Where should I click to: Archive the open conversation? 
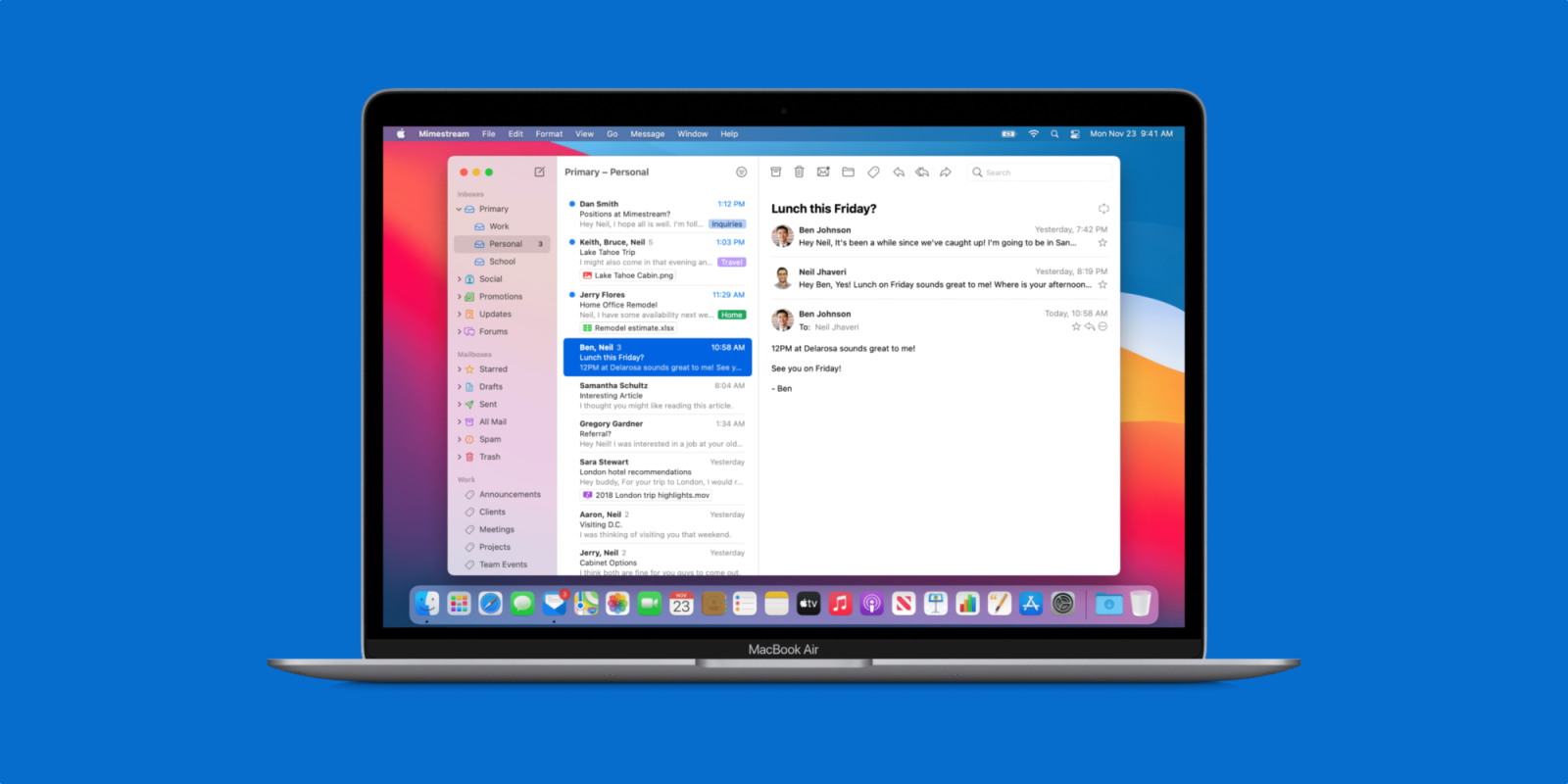click(775, 171)
